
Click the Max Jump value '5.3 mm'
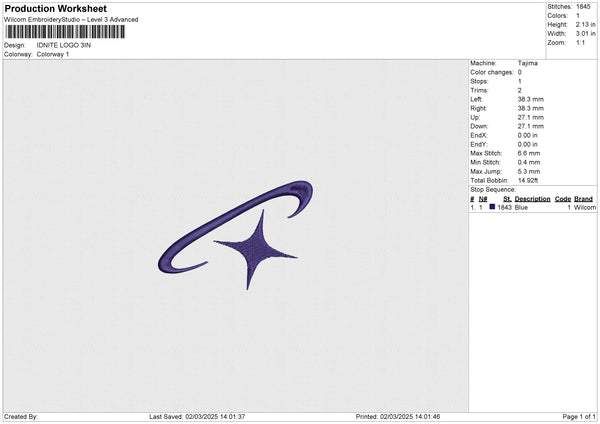[529, 171]
